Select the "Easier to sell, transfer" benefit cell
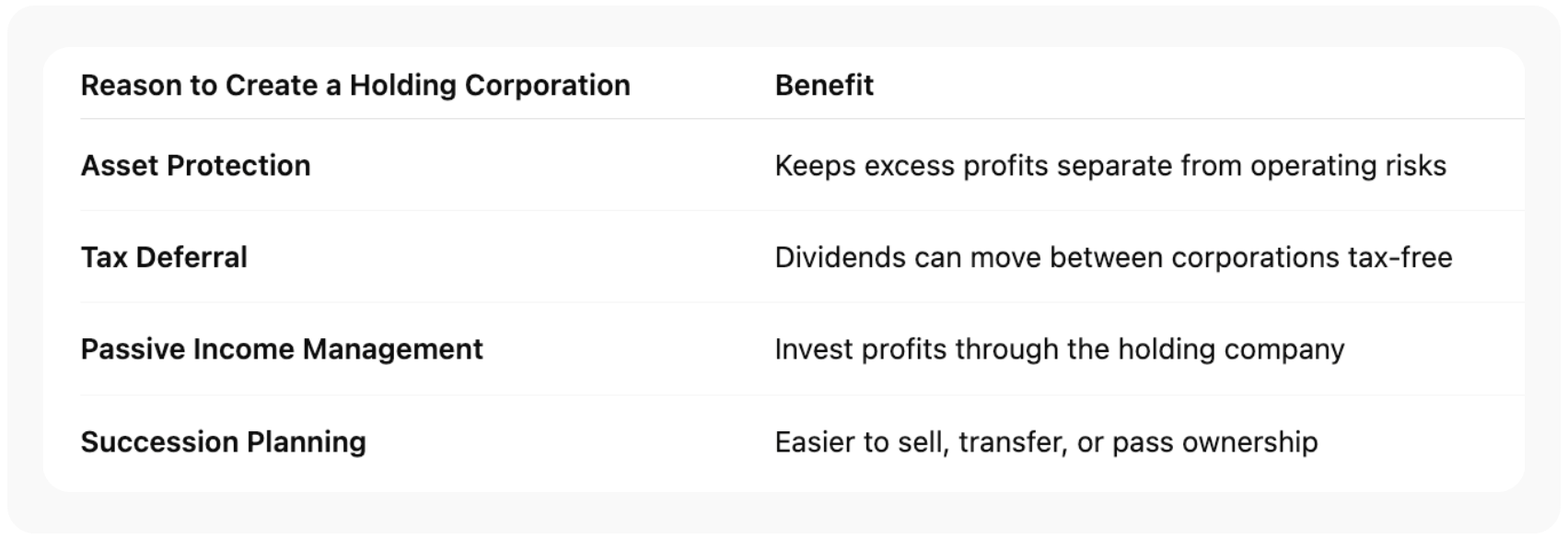1568x540 pixels. [x=1046, y=442]
